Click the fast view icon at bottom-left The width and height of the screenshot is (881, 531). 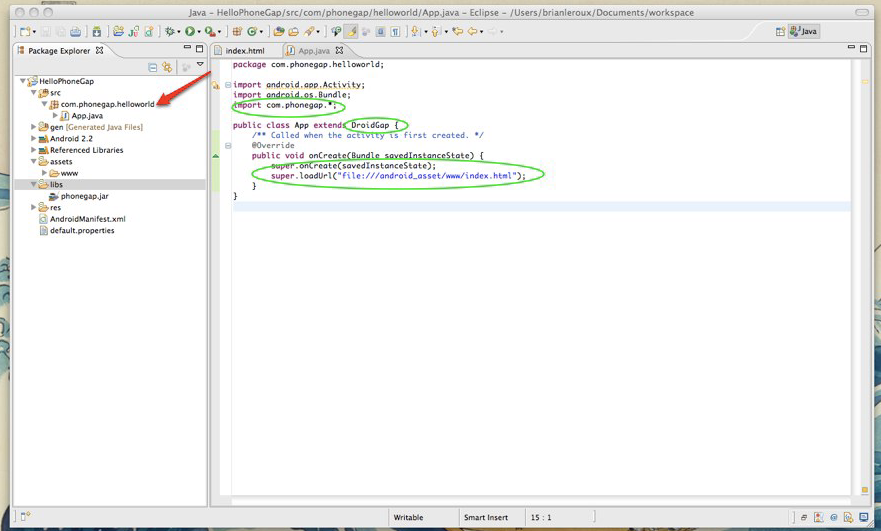[25, 516]
